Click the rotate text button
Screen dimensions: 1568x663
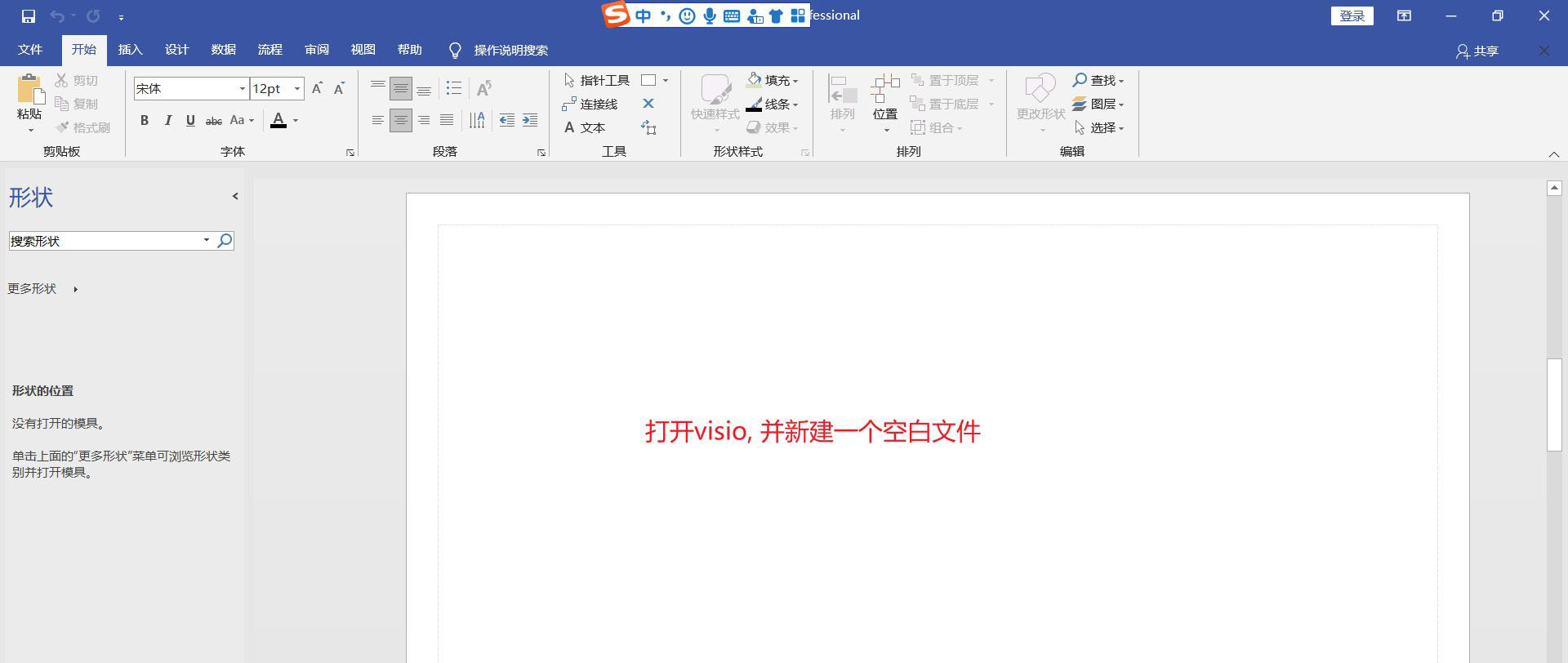tap(484, 88)
